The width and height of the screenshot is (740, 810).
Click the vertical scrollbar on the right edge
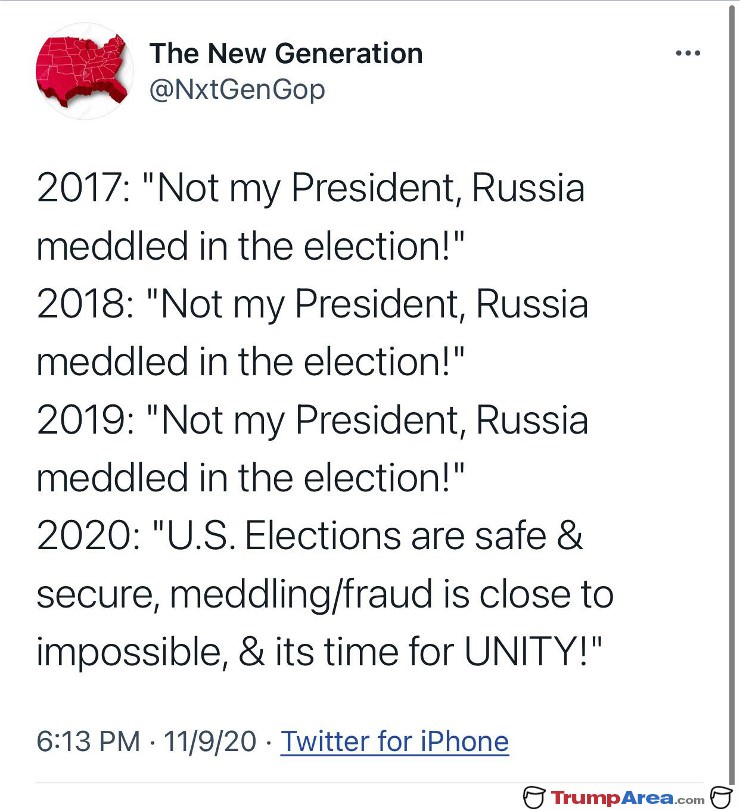(x=731, y=393)
